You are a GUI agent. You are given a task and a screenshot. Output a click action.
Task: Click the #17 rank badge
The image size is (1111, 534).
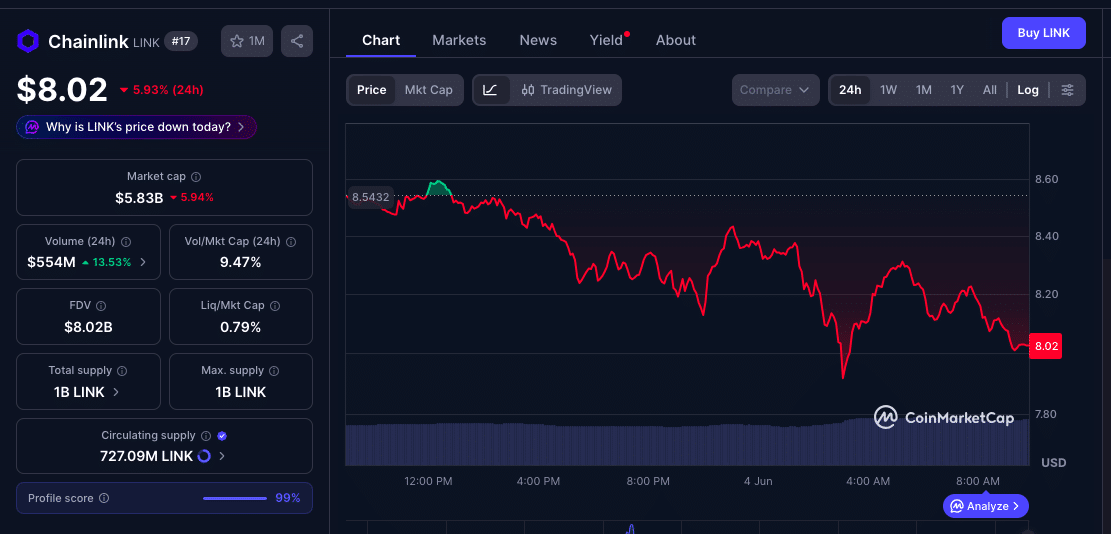tap(181, 41)
